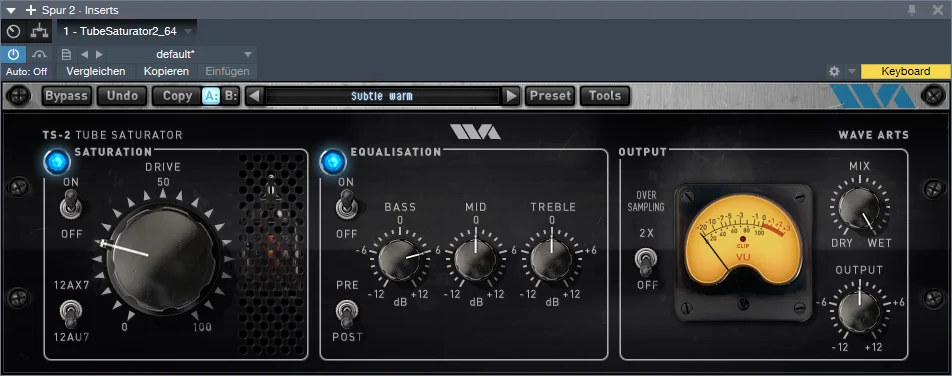
Task: Go to previous host preset
Action: click(x=84, y=55)
